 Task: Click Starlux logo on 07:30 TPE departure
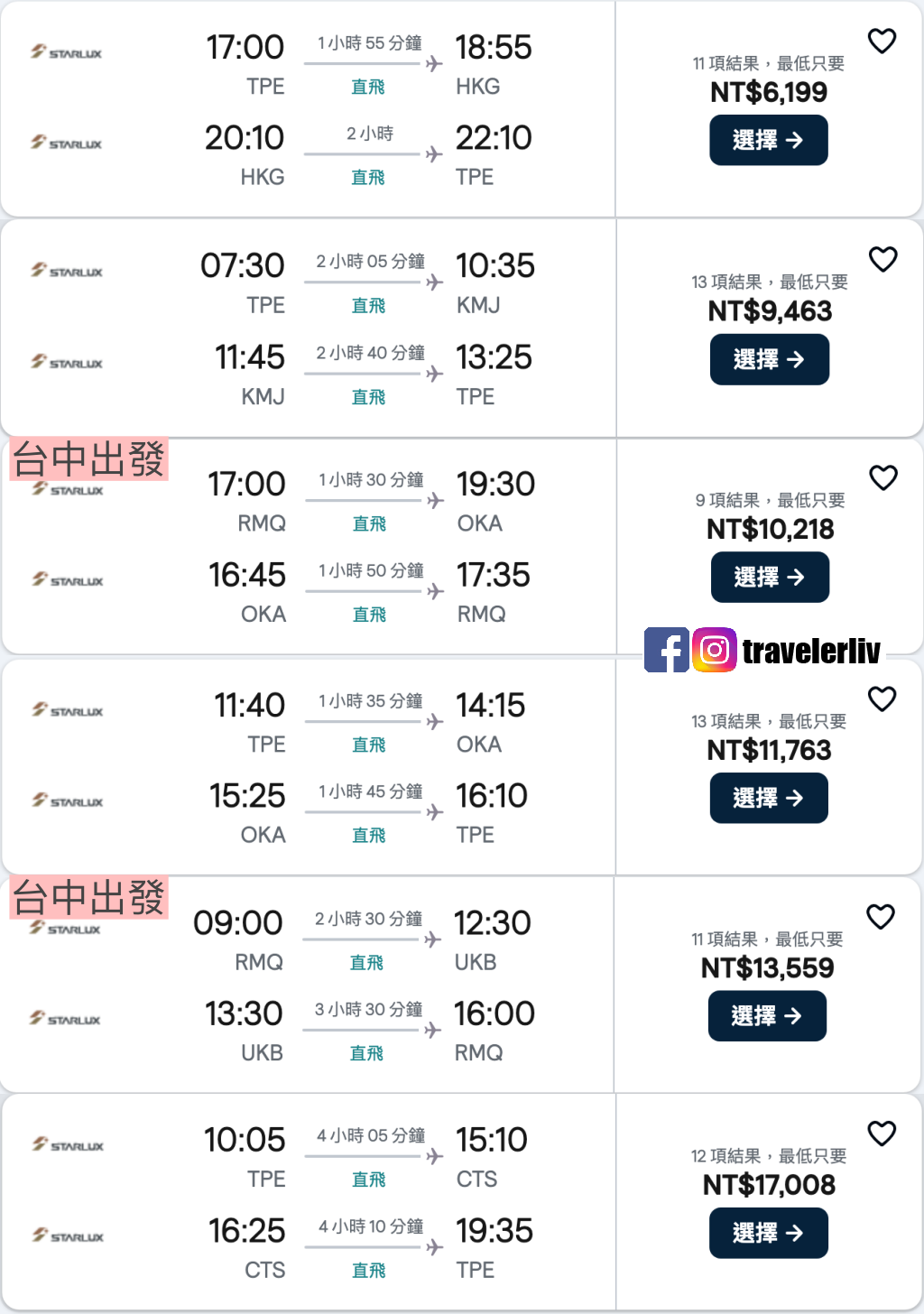[67, 271]
